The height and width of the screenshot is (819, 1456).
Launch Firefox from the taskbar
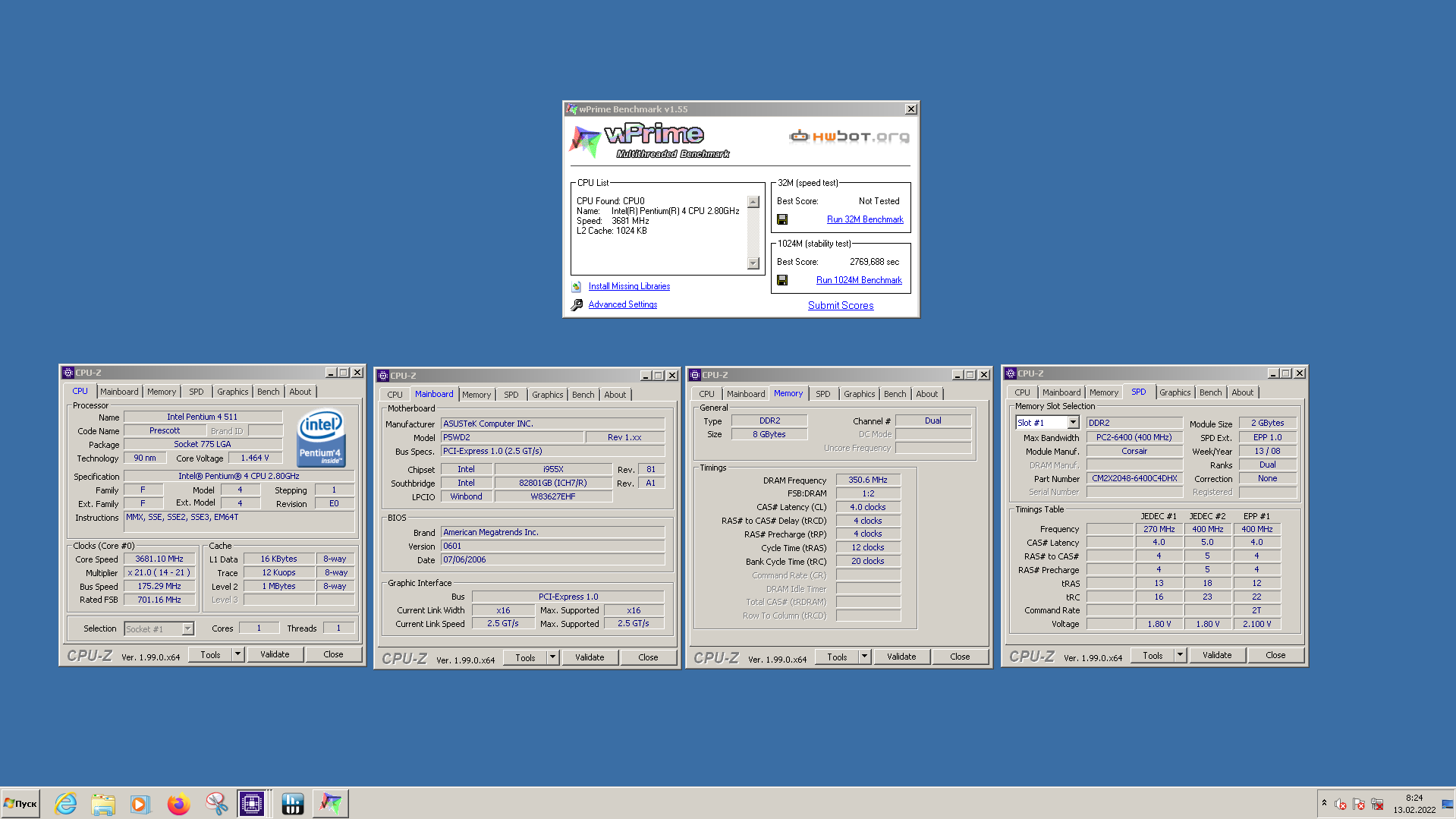point(178,803)
